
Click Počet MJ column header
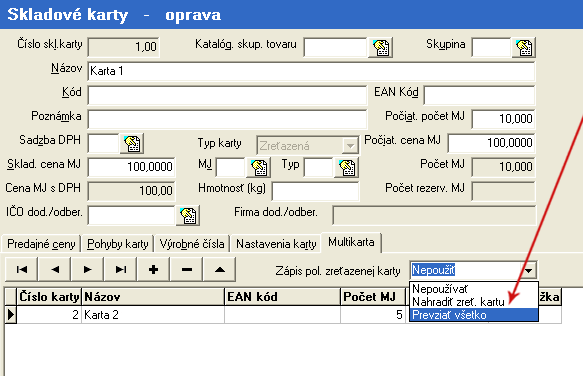373,297
